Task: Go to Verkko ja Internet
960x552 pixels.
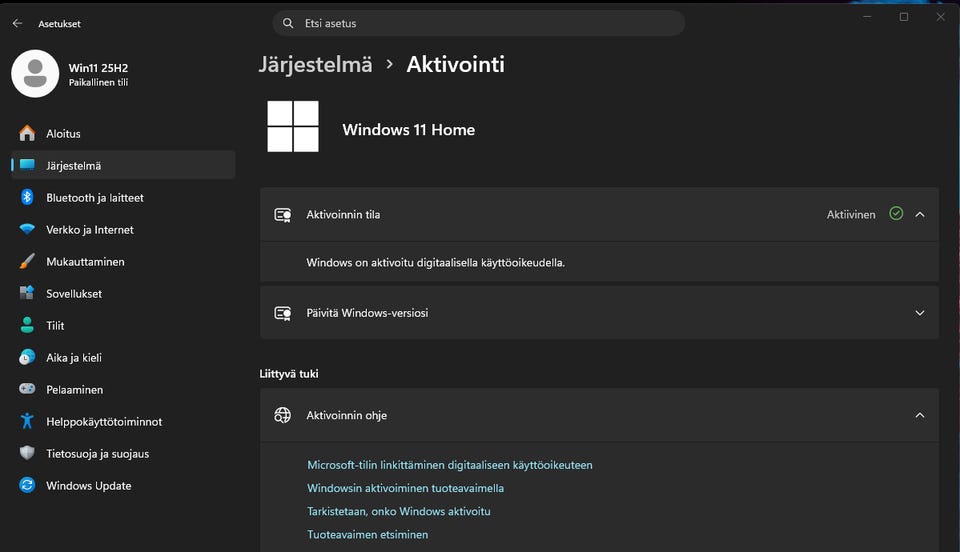Action: 123,229
